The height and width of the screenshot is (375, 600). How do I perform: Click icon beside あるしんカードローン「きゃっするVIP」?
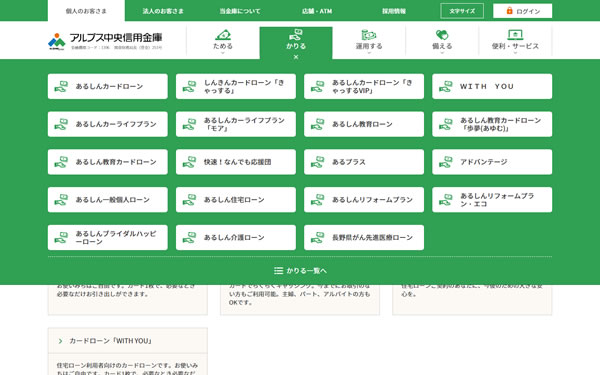tap(318, 86)
